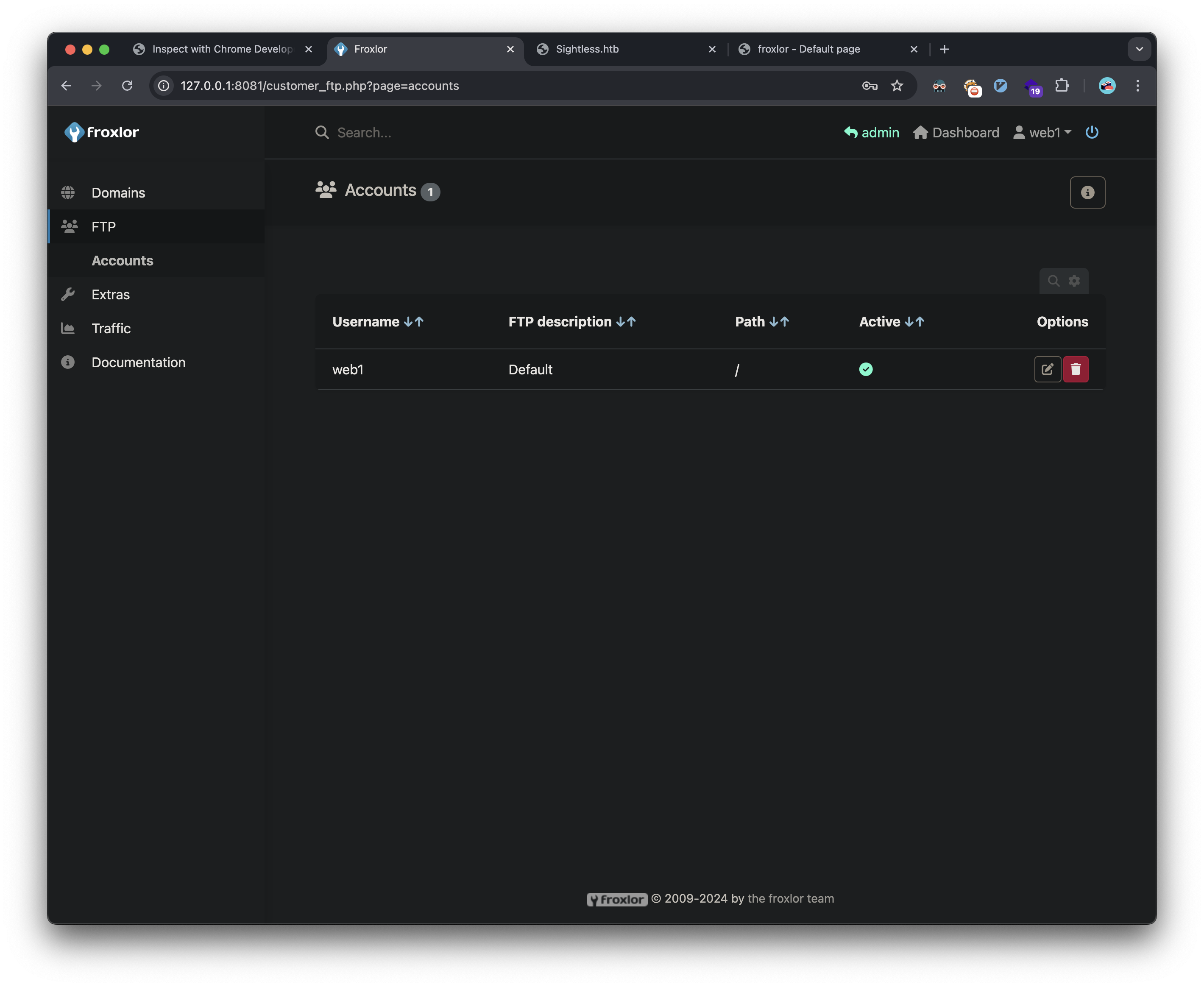Return to admin via the admin link
The width and height of the screenshot is (1204, 987).
872,132
